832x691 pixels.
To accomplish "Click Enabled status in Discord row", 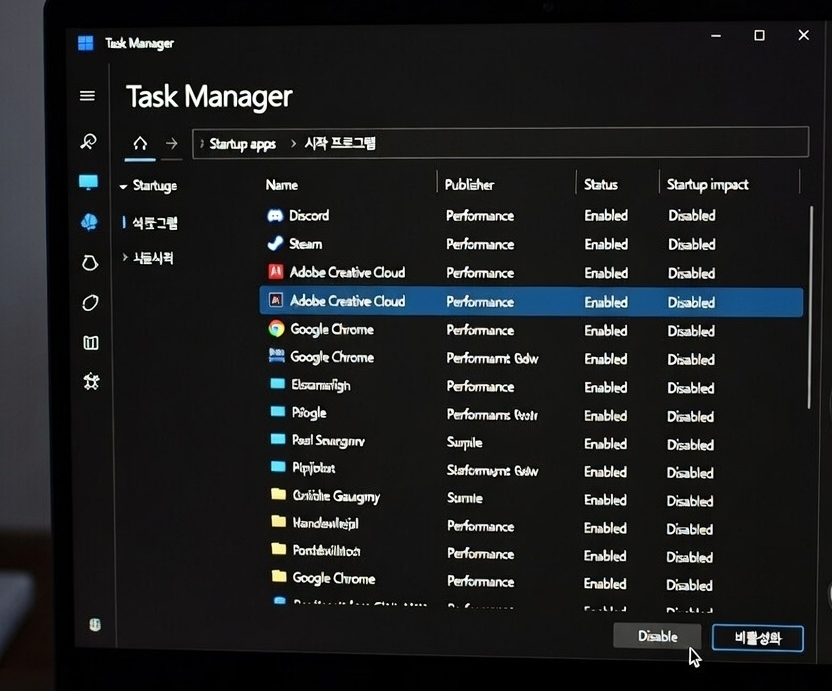I will pyautogui.click(x=606, y=215).
